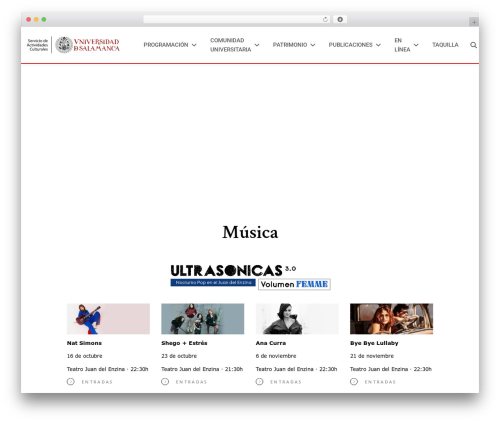Click the red close window dot

29,19
